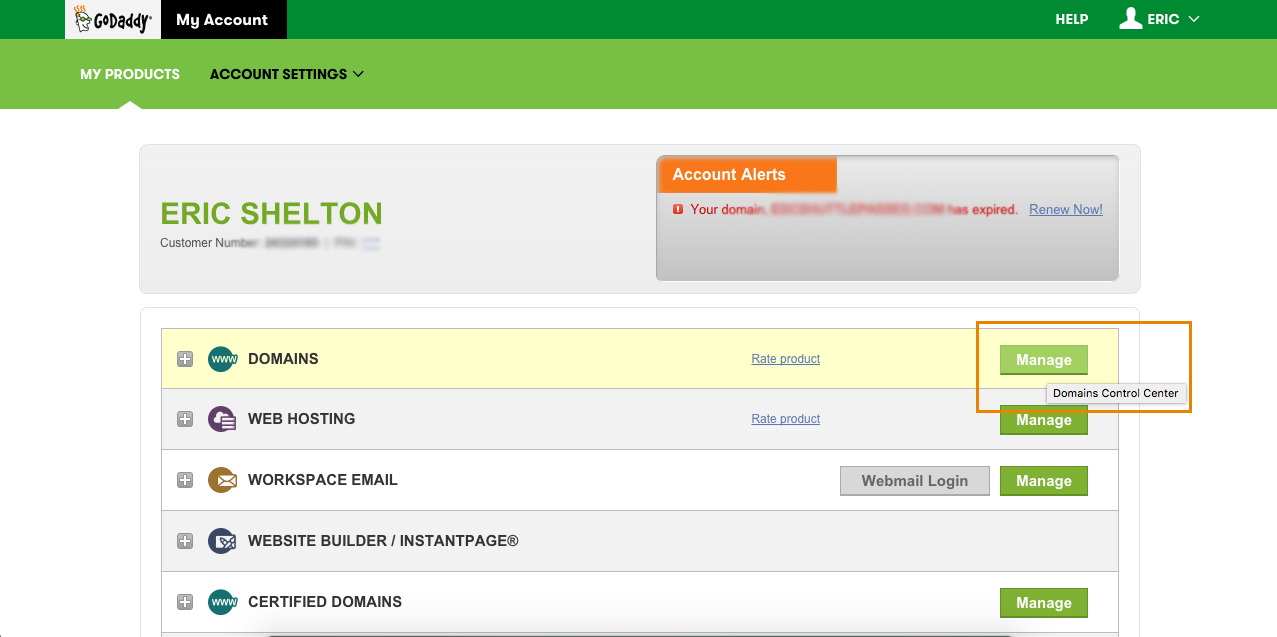Expand the Web Hosting row
The width and height of the screenshot is (1277, 637).
(x=185, y=419)
